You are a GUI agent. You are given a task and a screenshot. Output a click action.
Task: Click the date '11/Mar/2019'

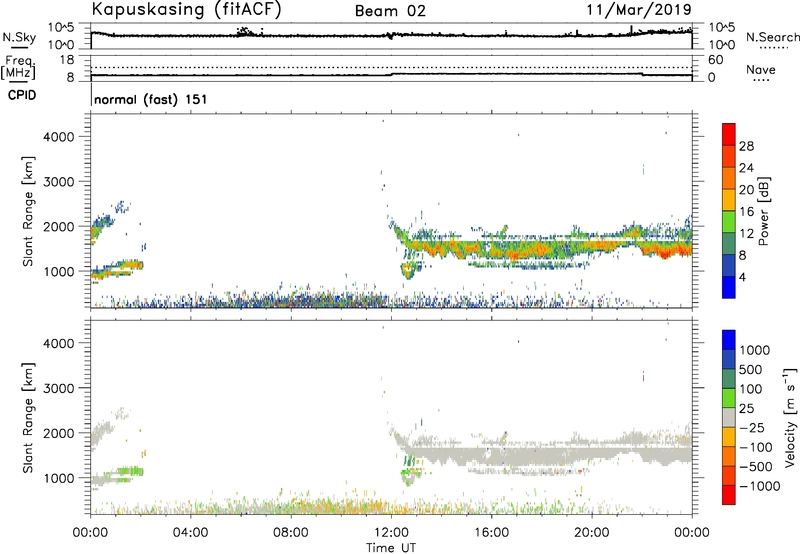pyautogui.click(x=639, y=10)
